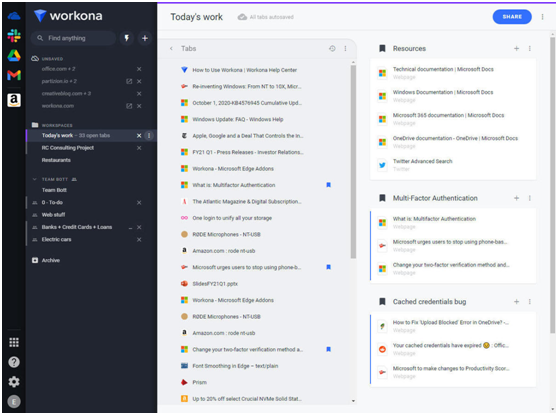Open Technical documentation Microsoft Docs resource

[x=443, y=69]
